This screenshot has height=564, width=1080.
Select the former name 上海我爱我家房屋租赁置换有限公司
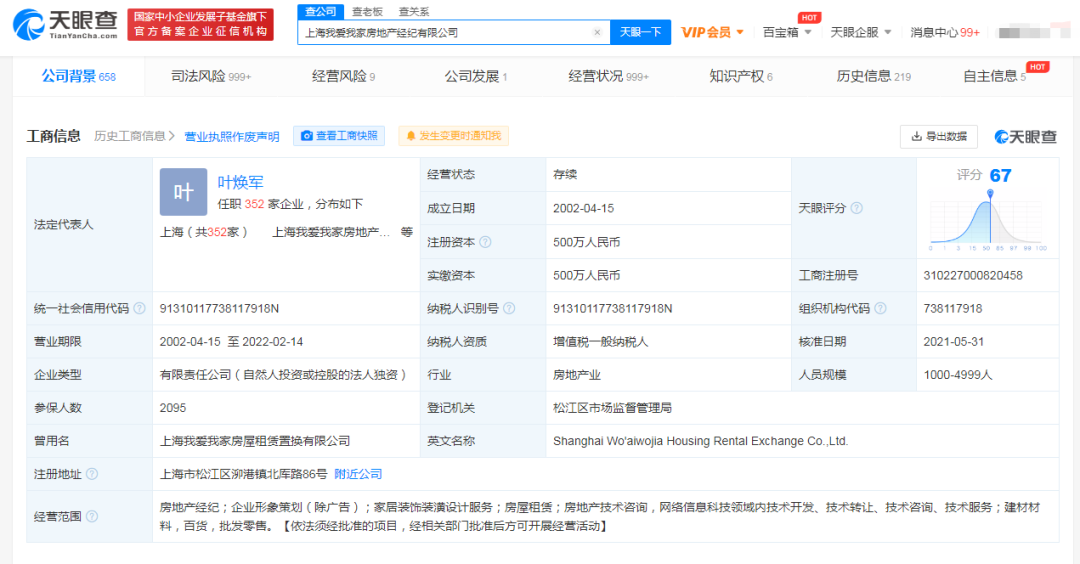[x=255, y=441]
